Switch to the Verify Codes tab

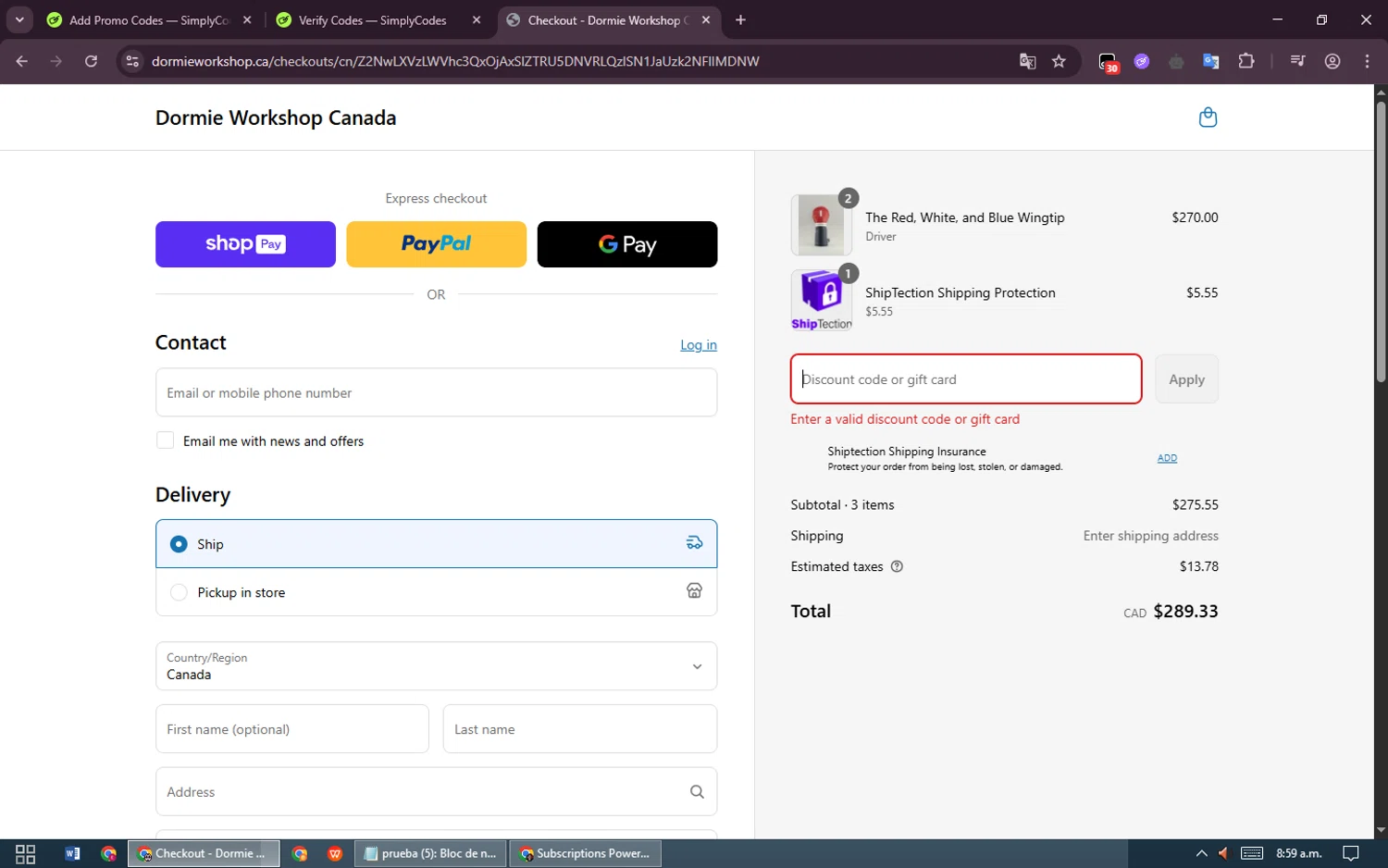click(379, 20)
